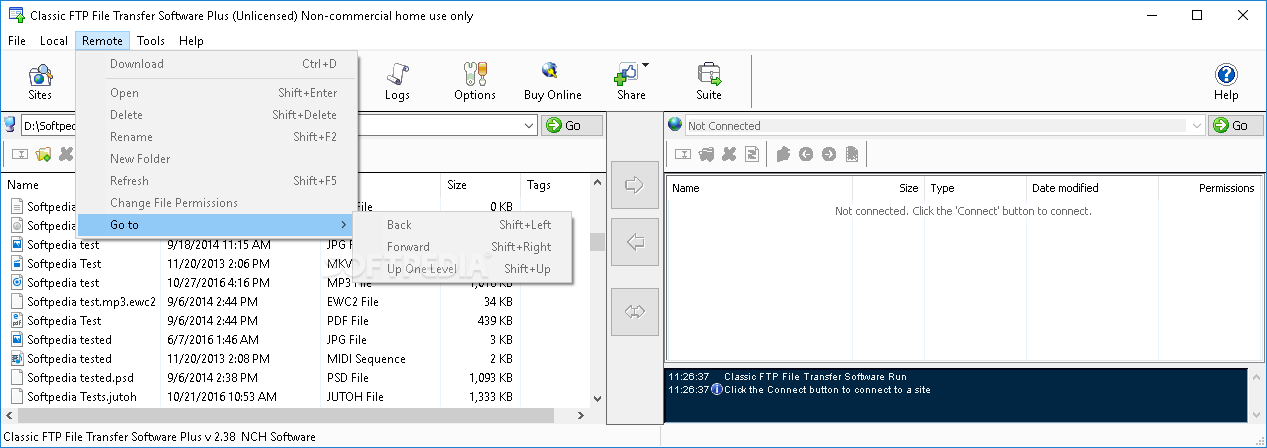Click the remote pane Go button
Image resolution: width=1267 pixels, height=448 pixels.
[x=1236, y=126]
